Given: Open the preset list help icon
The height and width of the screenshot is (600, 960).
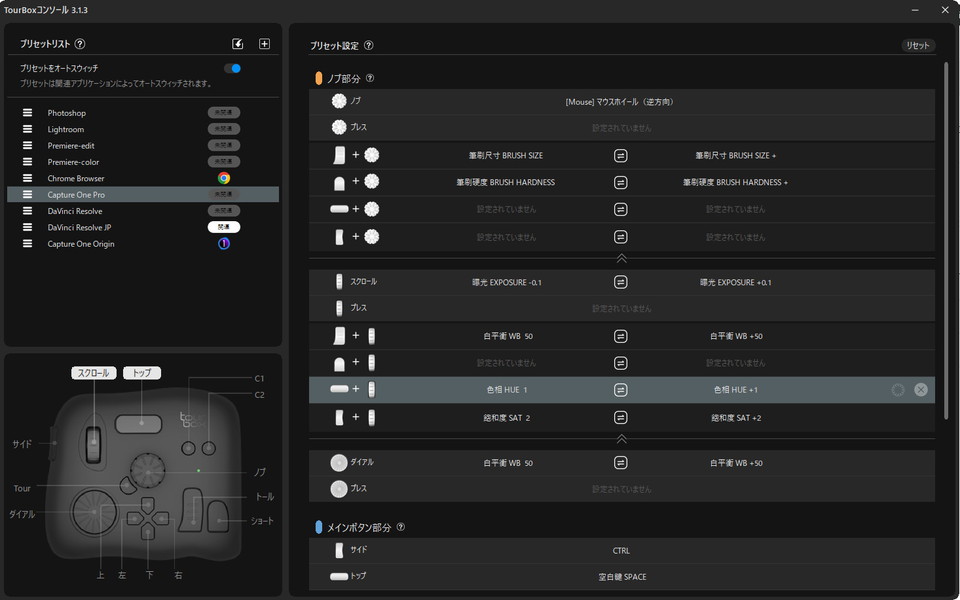Looking at the screenshot, I should (80, 44).
